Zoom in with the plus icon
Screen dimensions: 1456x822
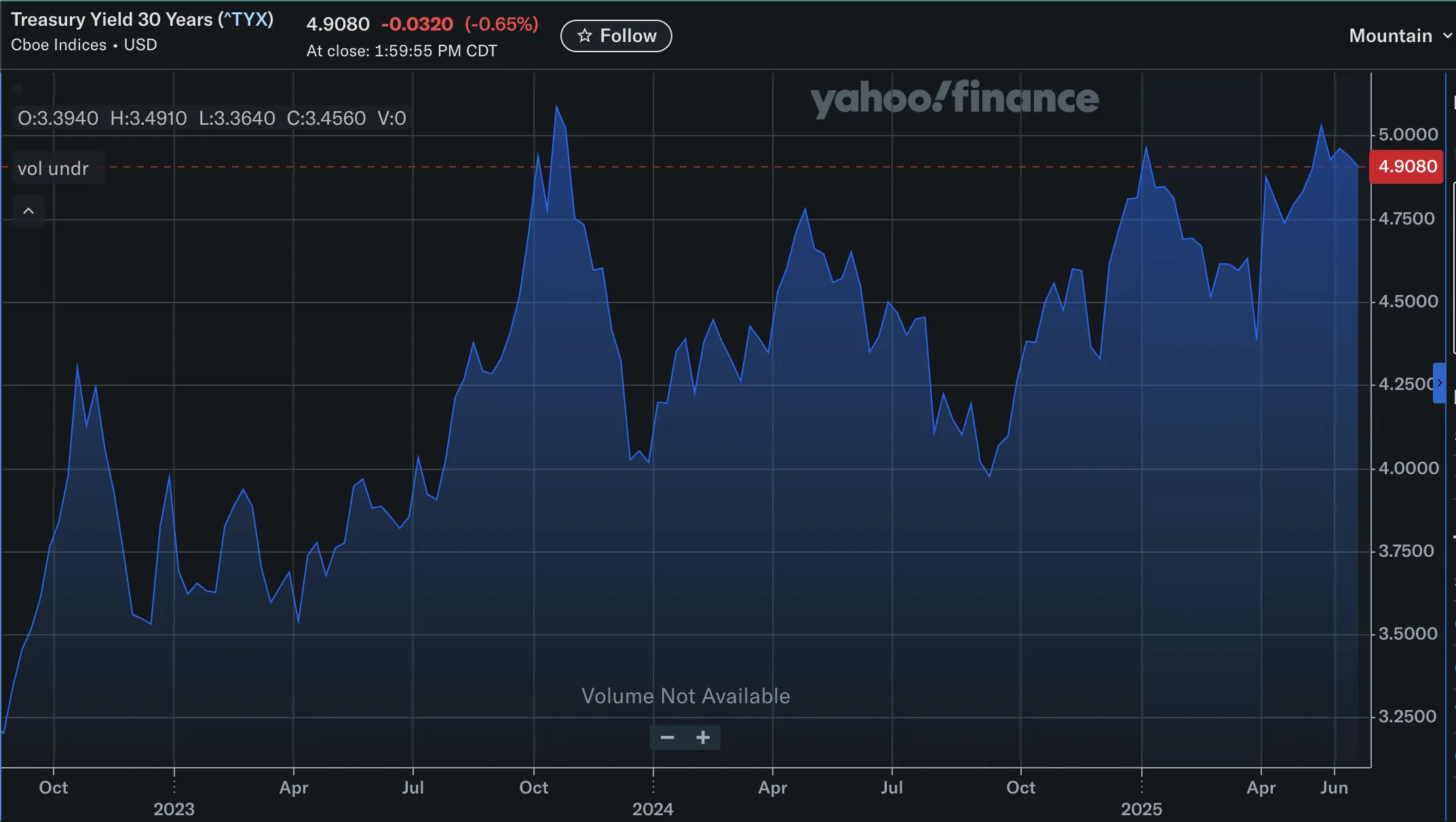(703, 737)
